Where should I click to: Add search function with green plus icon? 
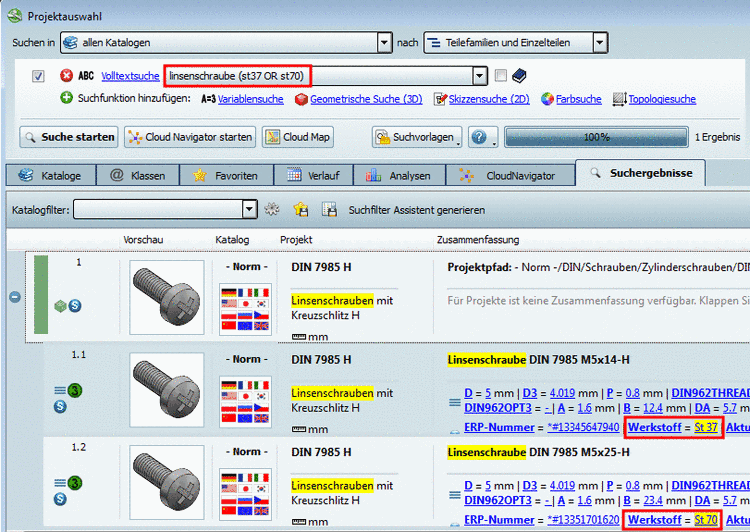point(66,98)
